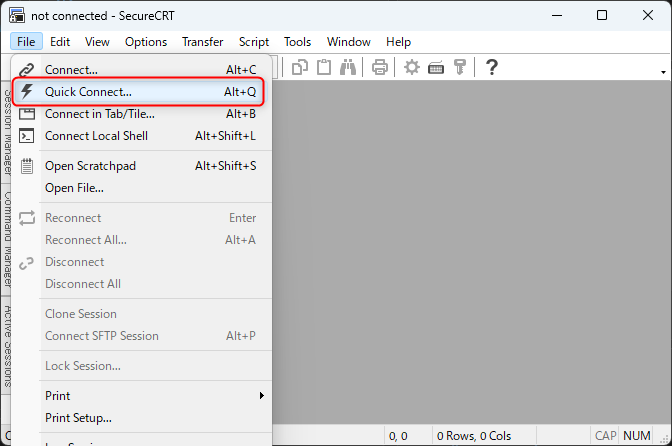
Task: Open the Command Manager side tab
Action: pyautogui.click(x=6, y=240)
